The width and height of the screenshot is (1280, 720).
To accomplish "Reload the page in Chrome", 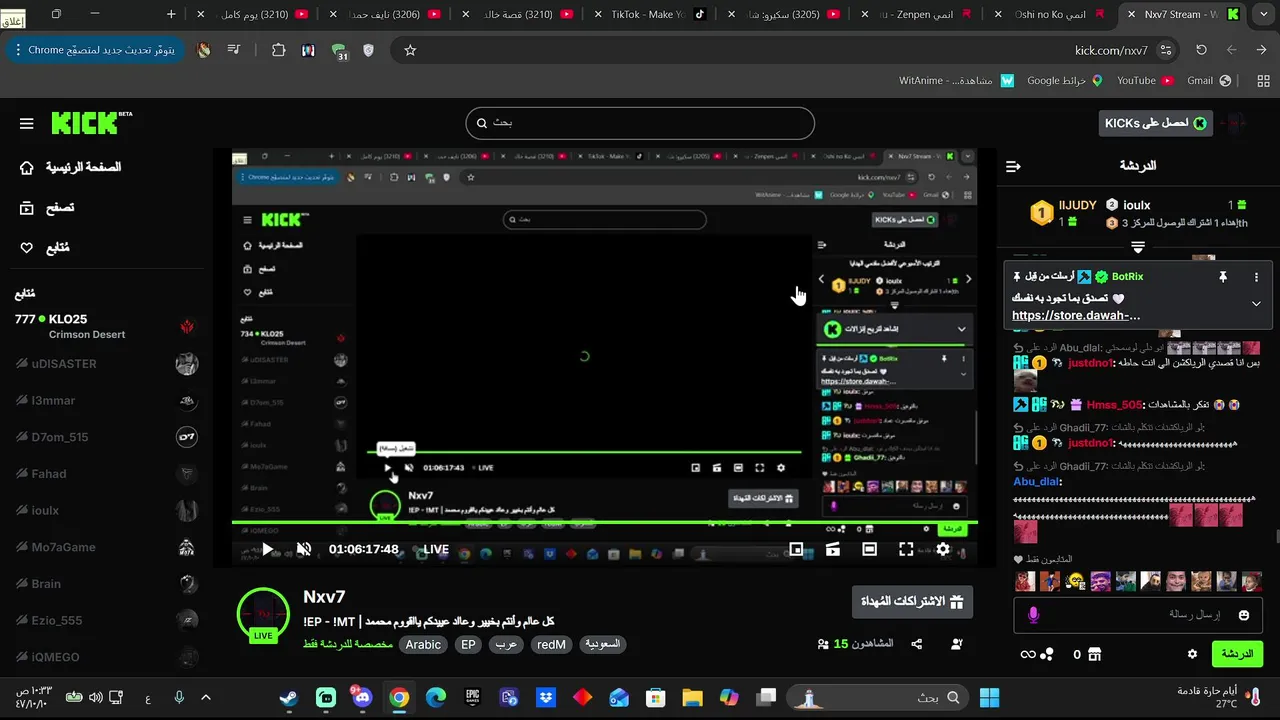I will [x=1201, y=50].
